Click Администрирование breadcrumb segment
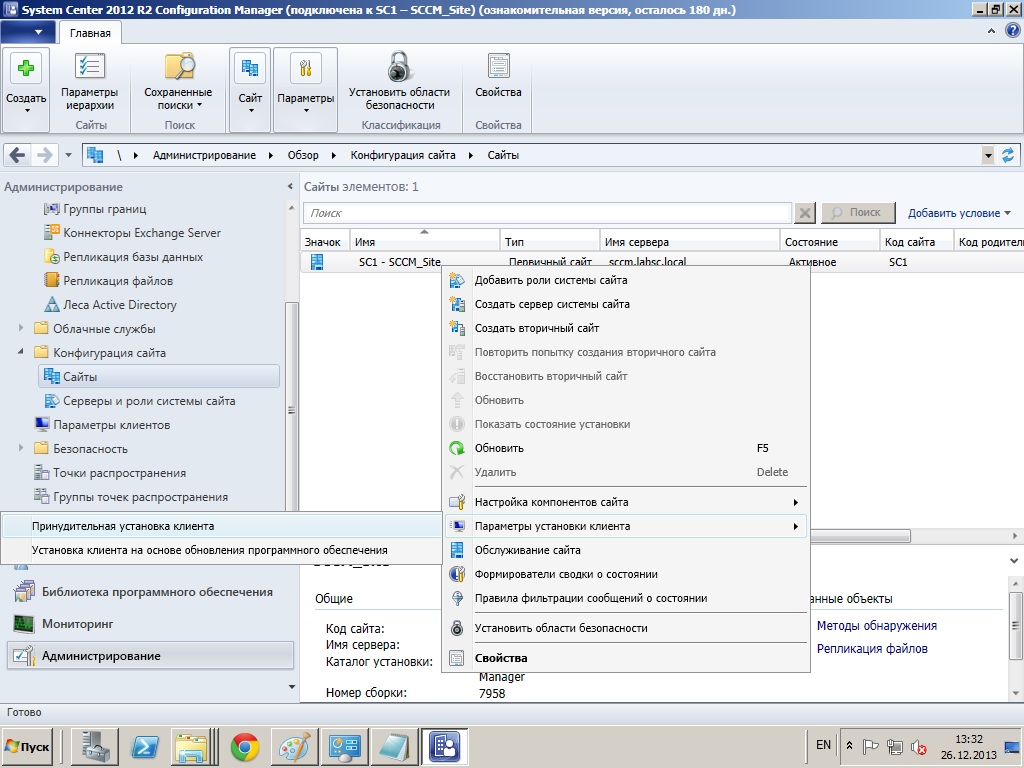The width and height of the screenshot is (1024, 768). click(204, 155)
